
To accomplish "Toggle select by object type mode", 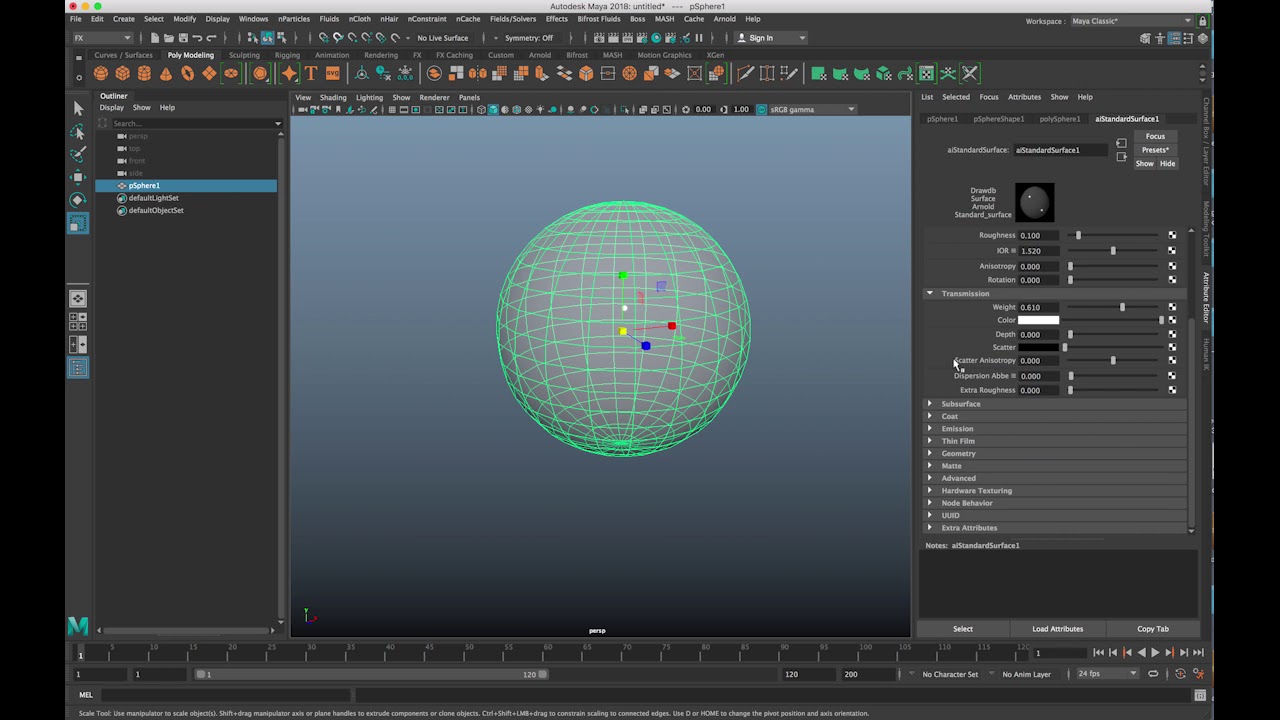I will 267,38.
